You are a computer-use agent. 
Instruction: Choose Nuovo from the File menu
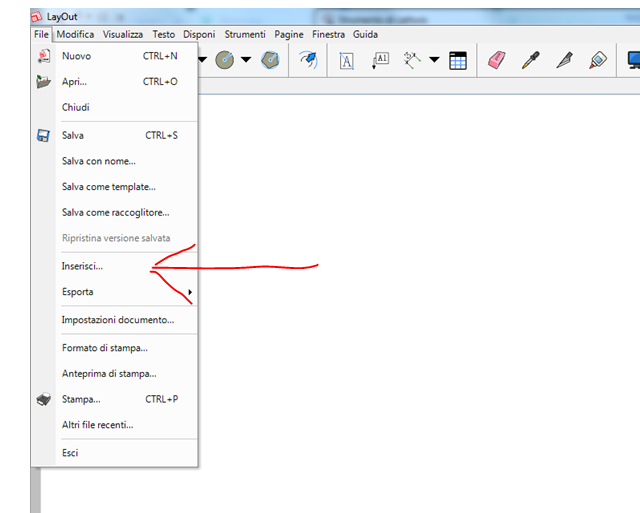(76, 56)
